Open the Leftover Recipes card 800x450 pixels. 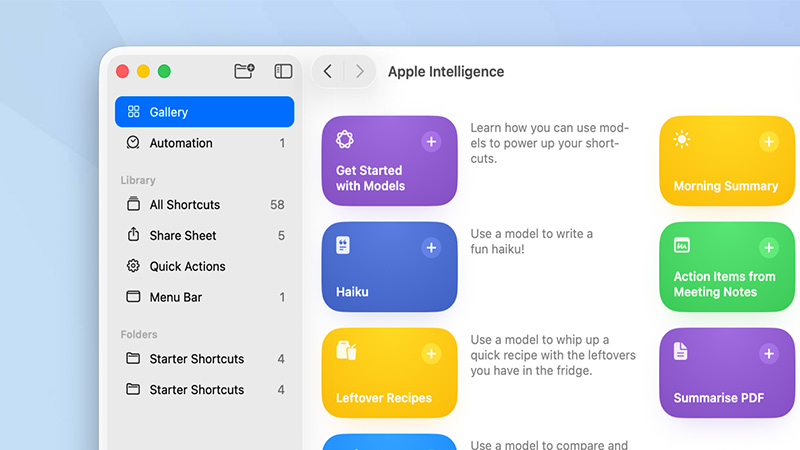tap(389, 373)
